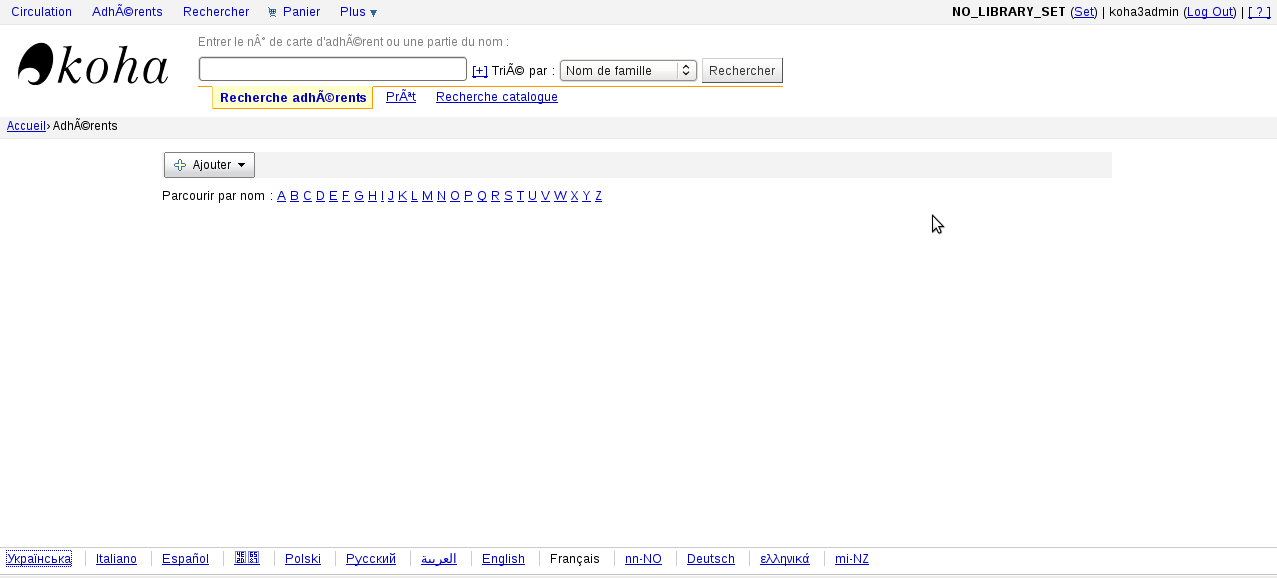Browse patron names starting with A
Screen dimensions: 1277x578
click(x=281, y=196)
